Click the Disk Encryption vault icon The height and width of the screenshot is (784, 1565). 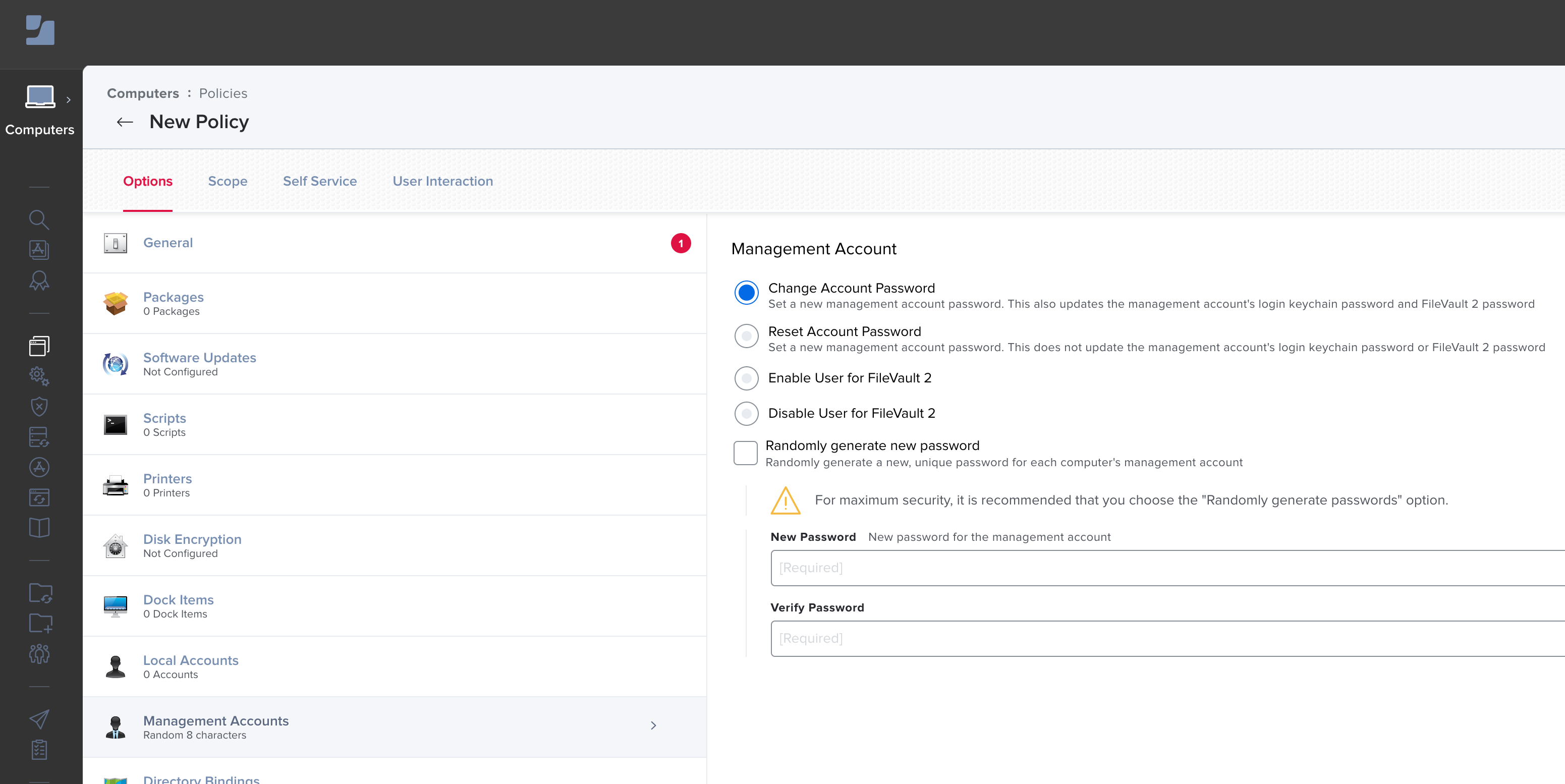click(116, 546)
